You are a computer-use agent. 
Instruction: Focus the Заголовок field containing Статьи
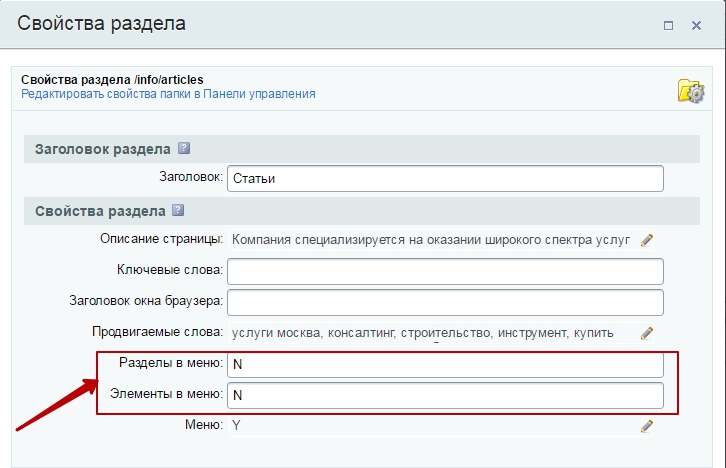coord(445,178)
